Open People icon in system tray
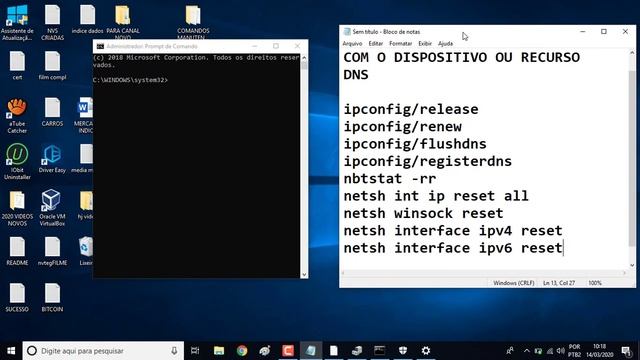The width and height of the screenshot is (640, 360). (510, 351)
